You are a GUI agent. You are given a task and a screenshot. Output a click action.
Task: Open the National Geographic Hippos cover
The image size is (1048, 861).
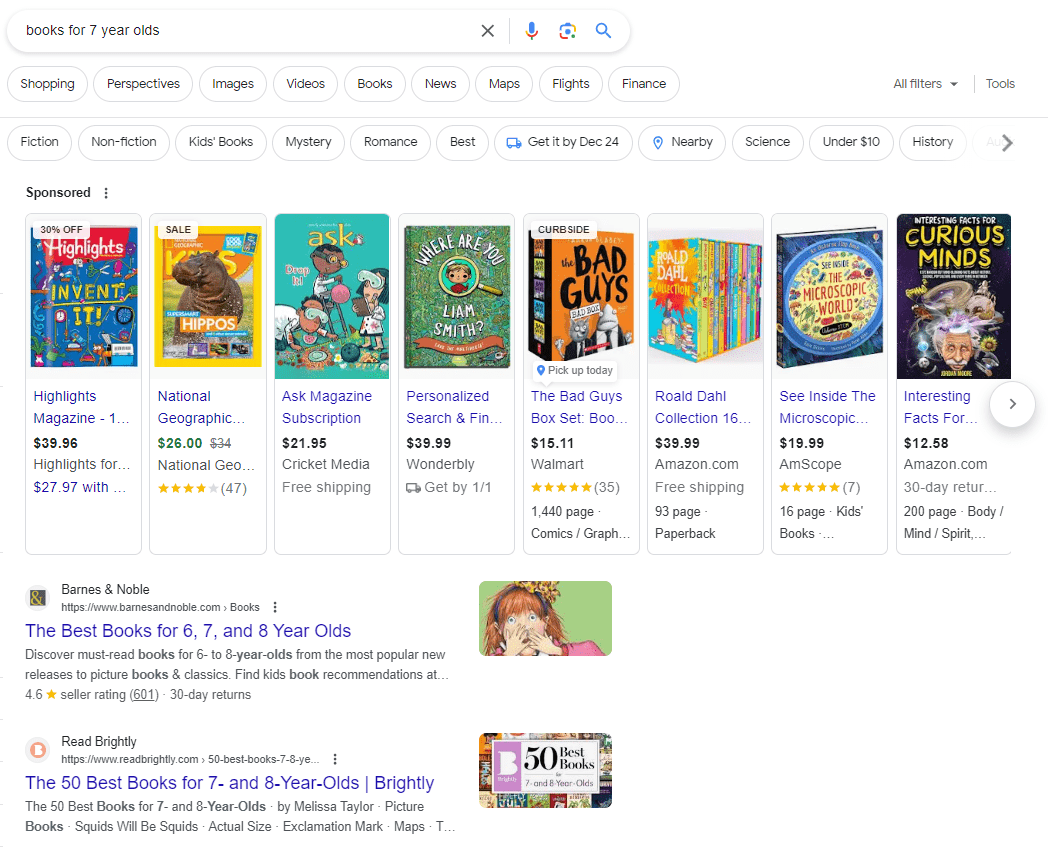click(x=208, y=296)
